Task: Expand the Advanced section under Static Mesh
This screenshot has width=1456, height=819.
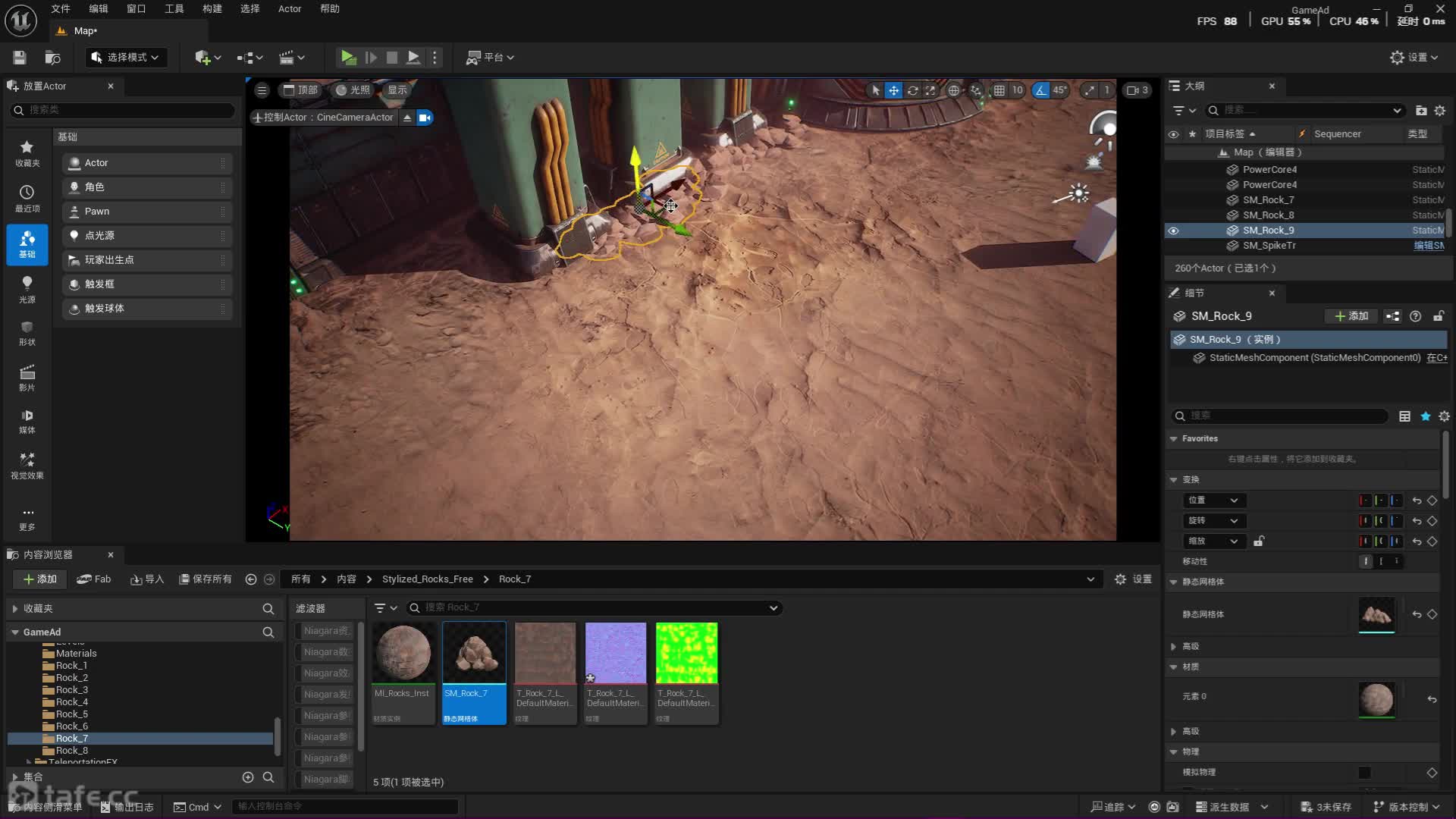Action: pyautogui.click(x=1174, y=646)
